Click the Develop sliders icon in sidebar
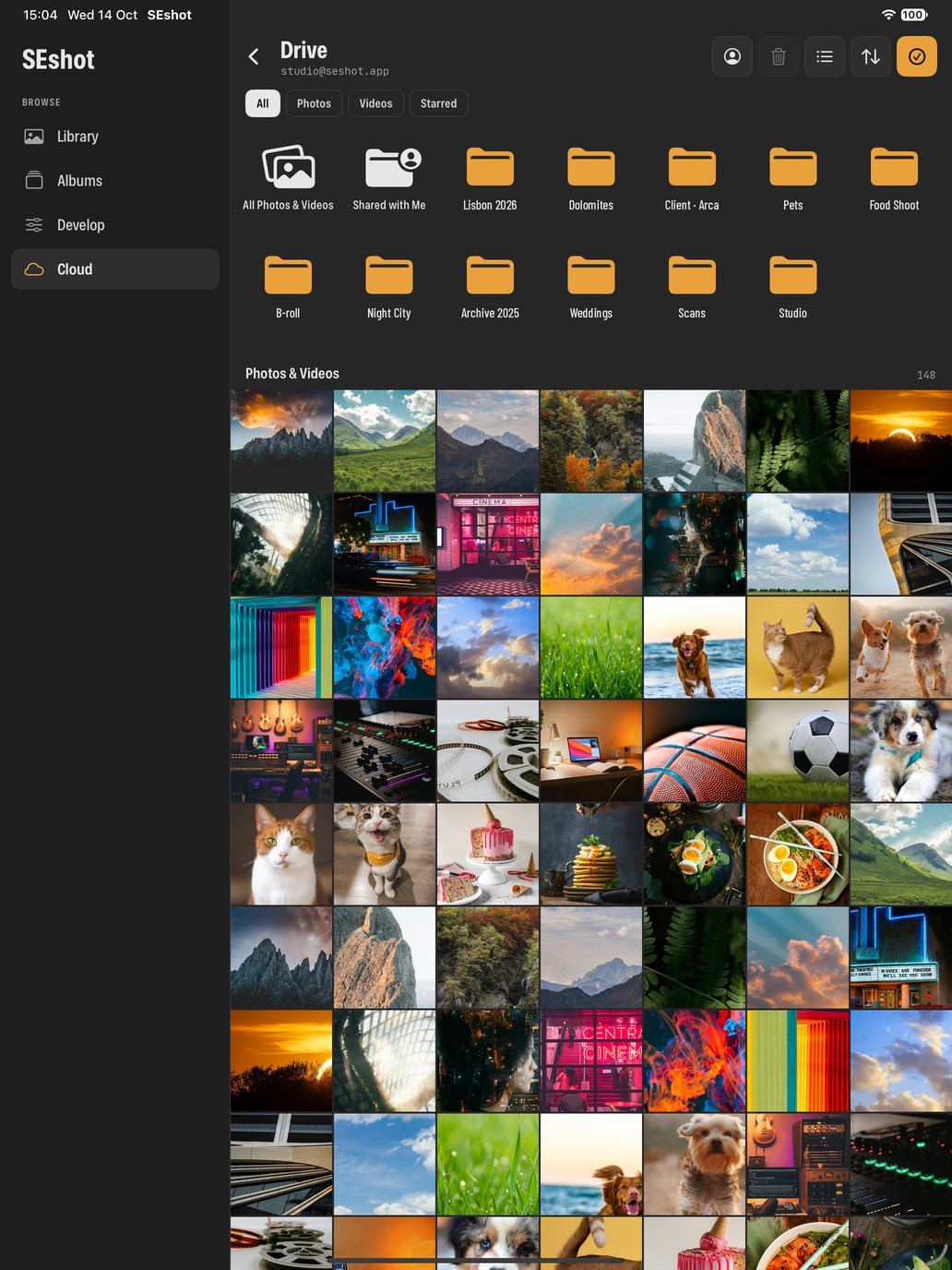The width and height of the screenshot is (952, 1270). pyautogui.click(x=34, y=225)
